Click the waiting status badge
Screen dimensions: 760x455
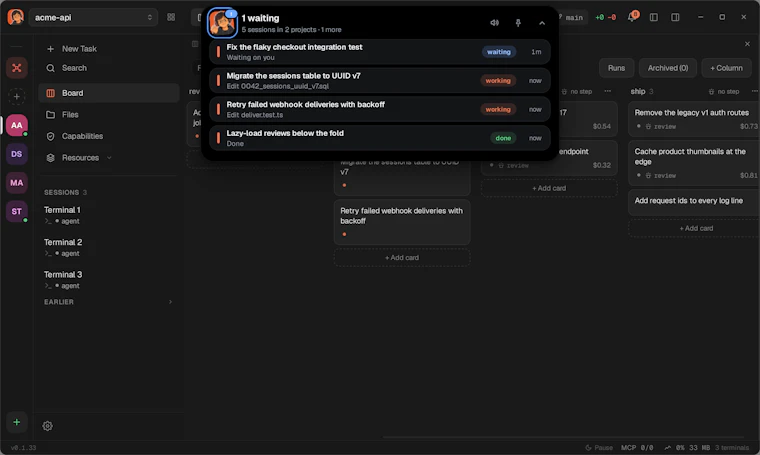click(x=499, y=52)
